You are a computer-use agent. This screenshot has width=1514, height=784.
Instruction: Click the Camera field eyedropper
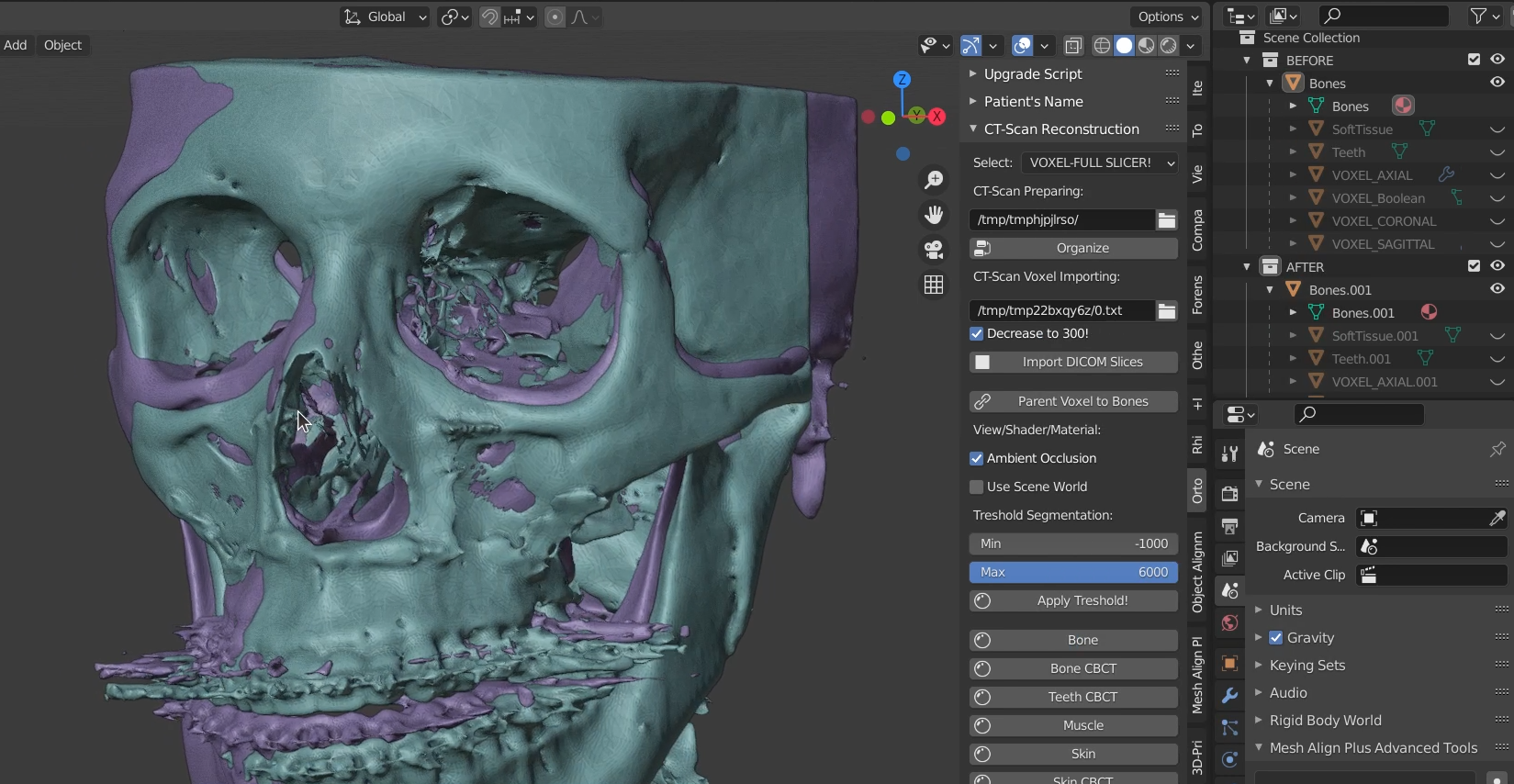coord(1497,518)
